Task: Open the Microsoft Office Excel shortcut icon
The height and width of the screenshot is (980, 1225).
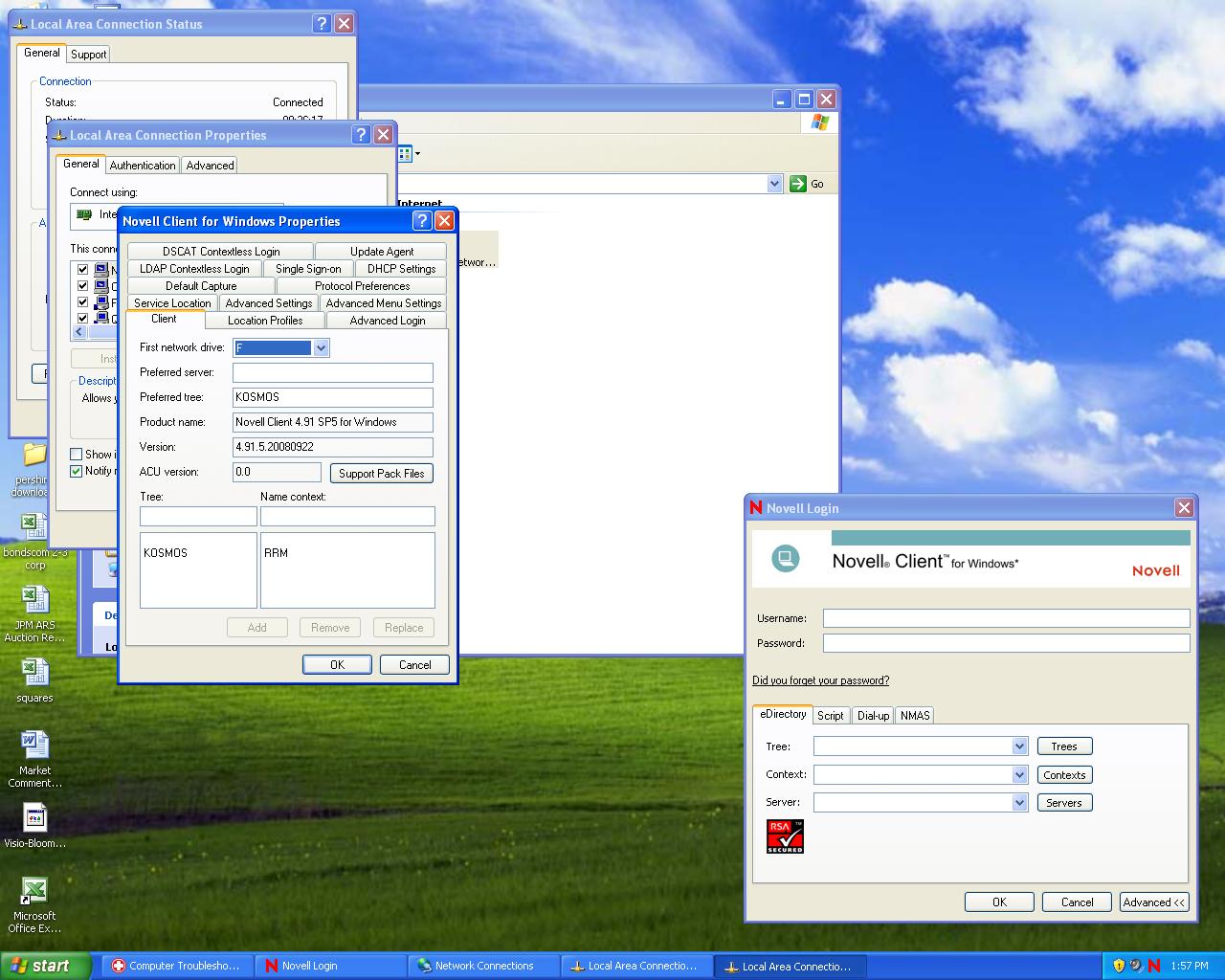Action: coord(34,890)
